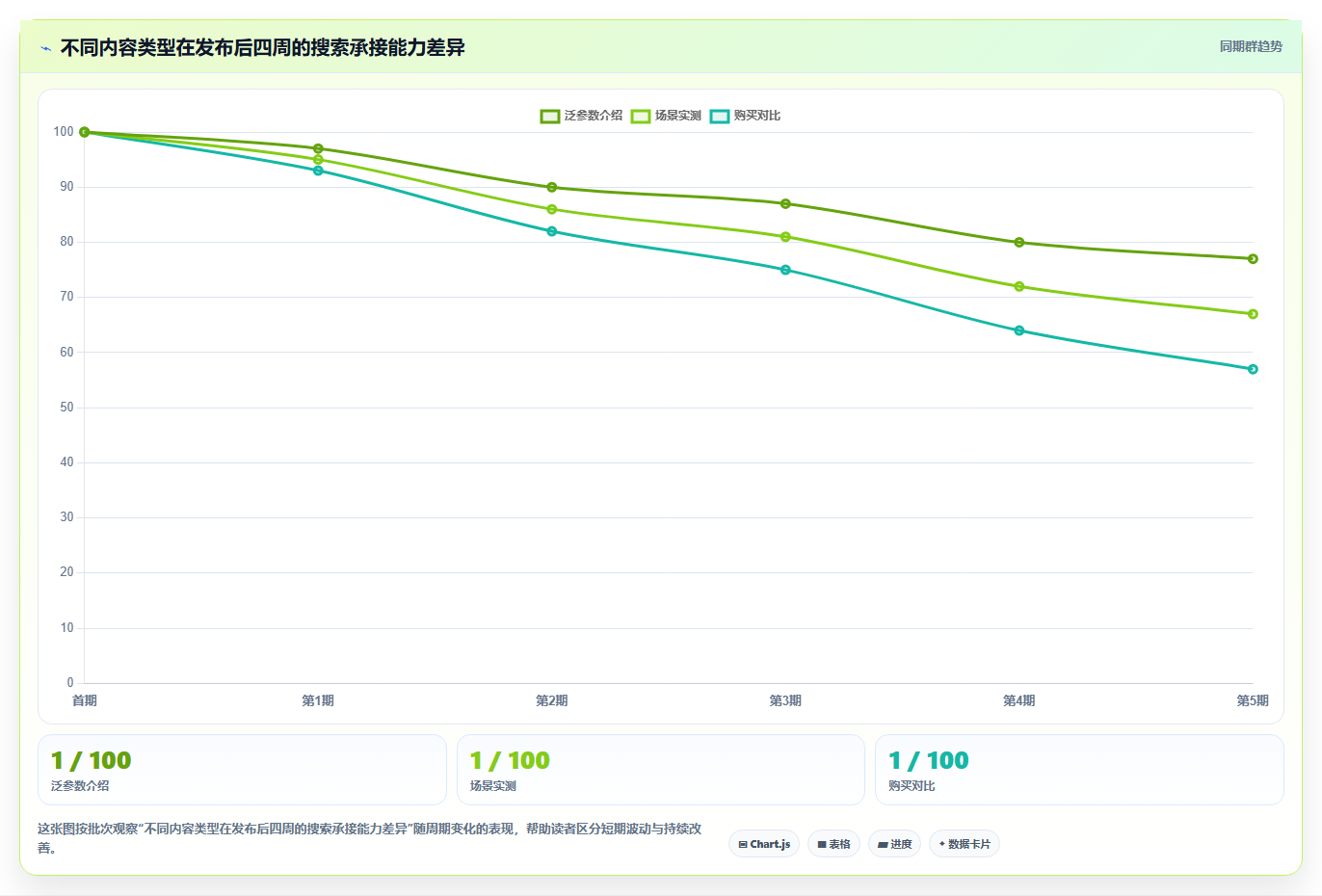Select the 泛参数介绍 data point at 第1期

318,148
